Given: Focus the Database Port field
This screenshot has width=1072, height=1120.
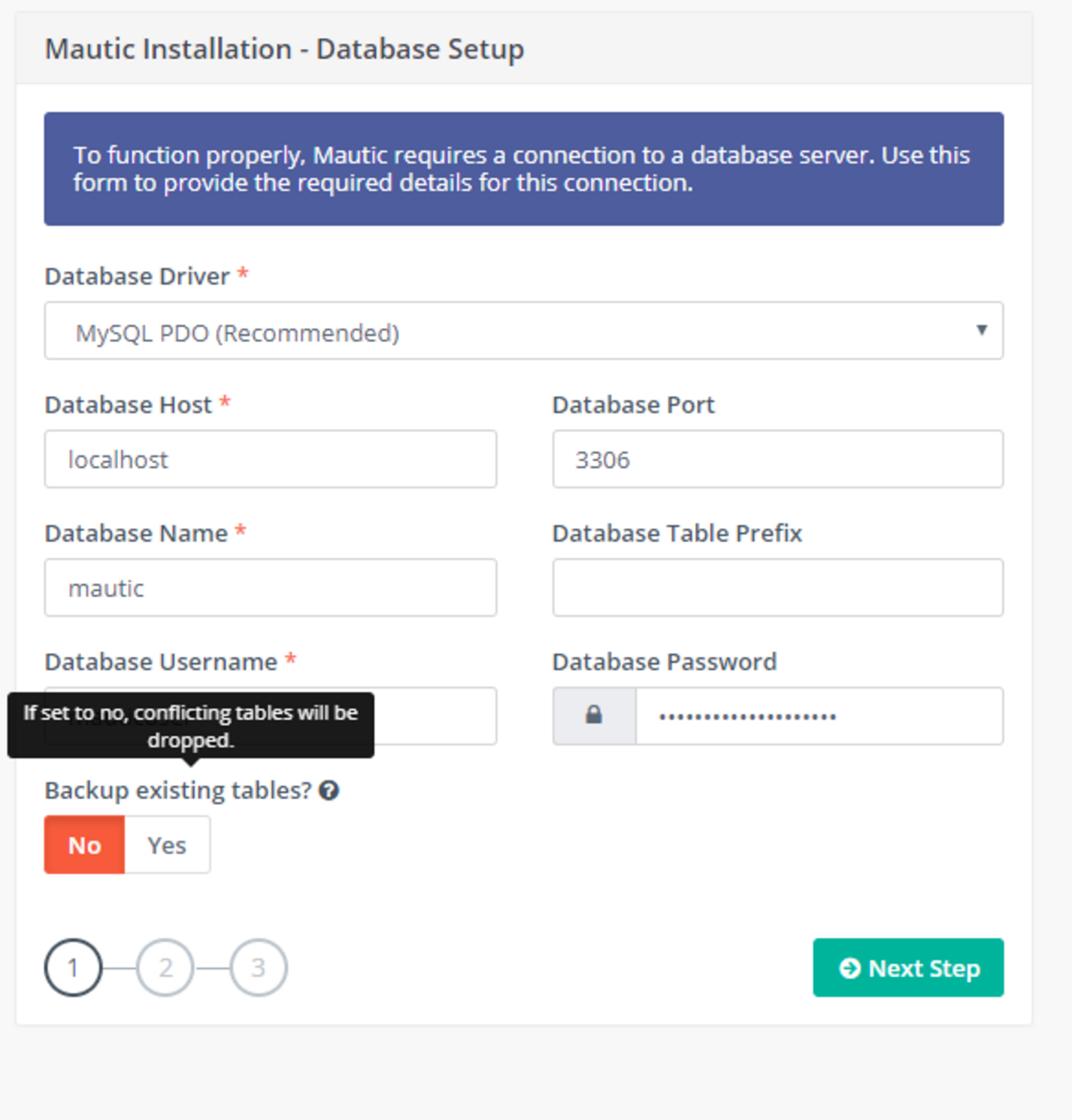Looking at the screenshot, I should click(x=778, y=459).
